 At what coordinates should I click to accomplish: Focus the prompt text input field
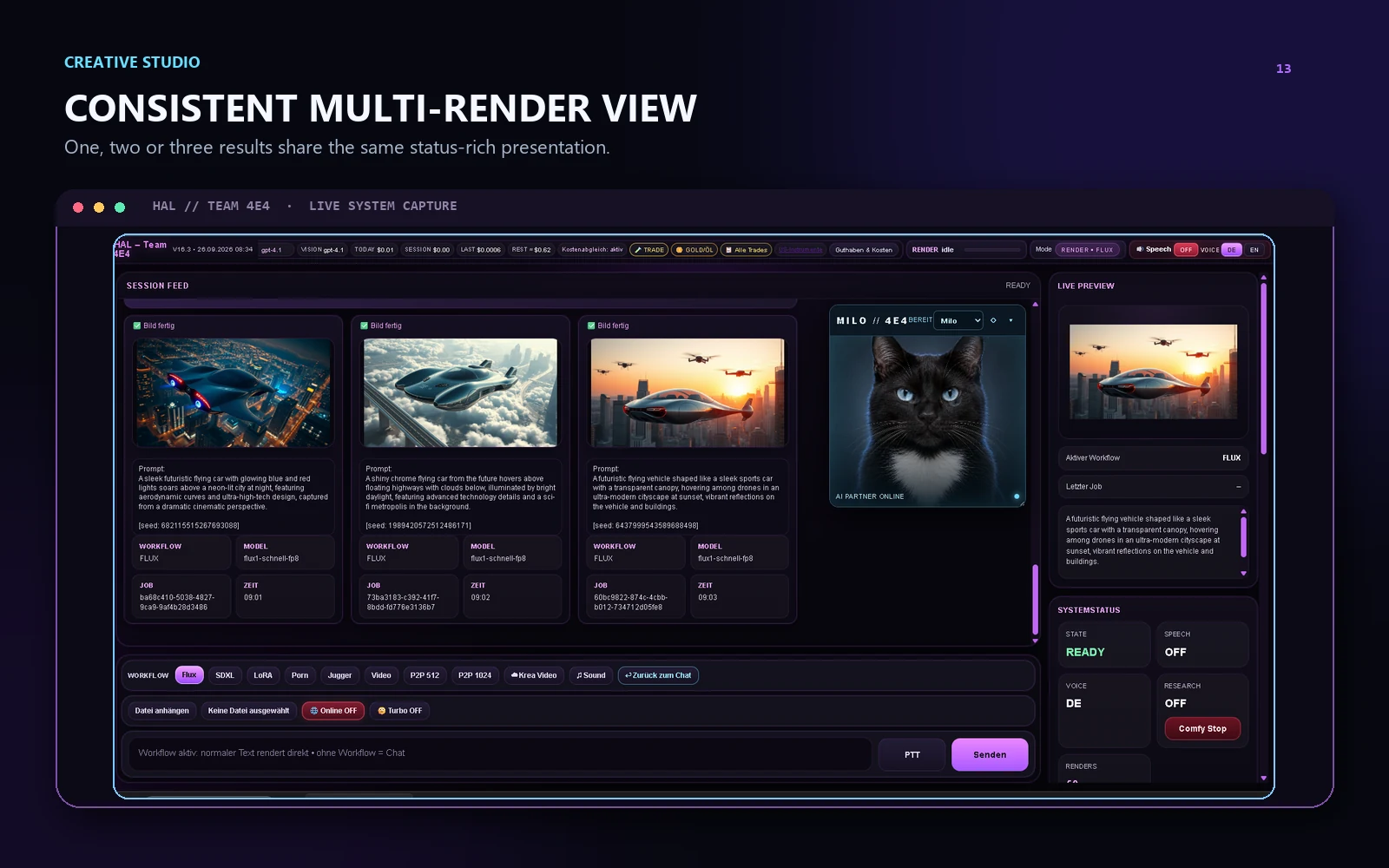tap(501, 753)
